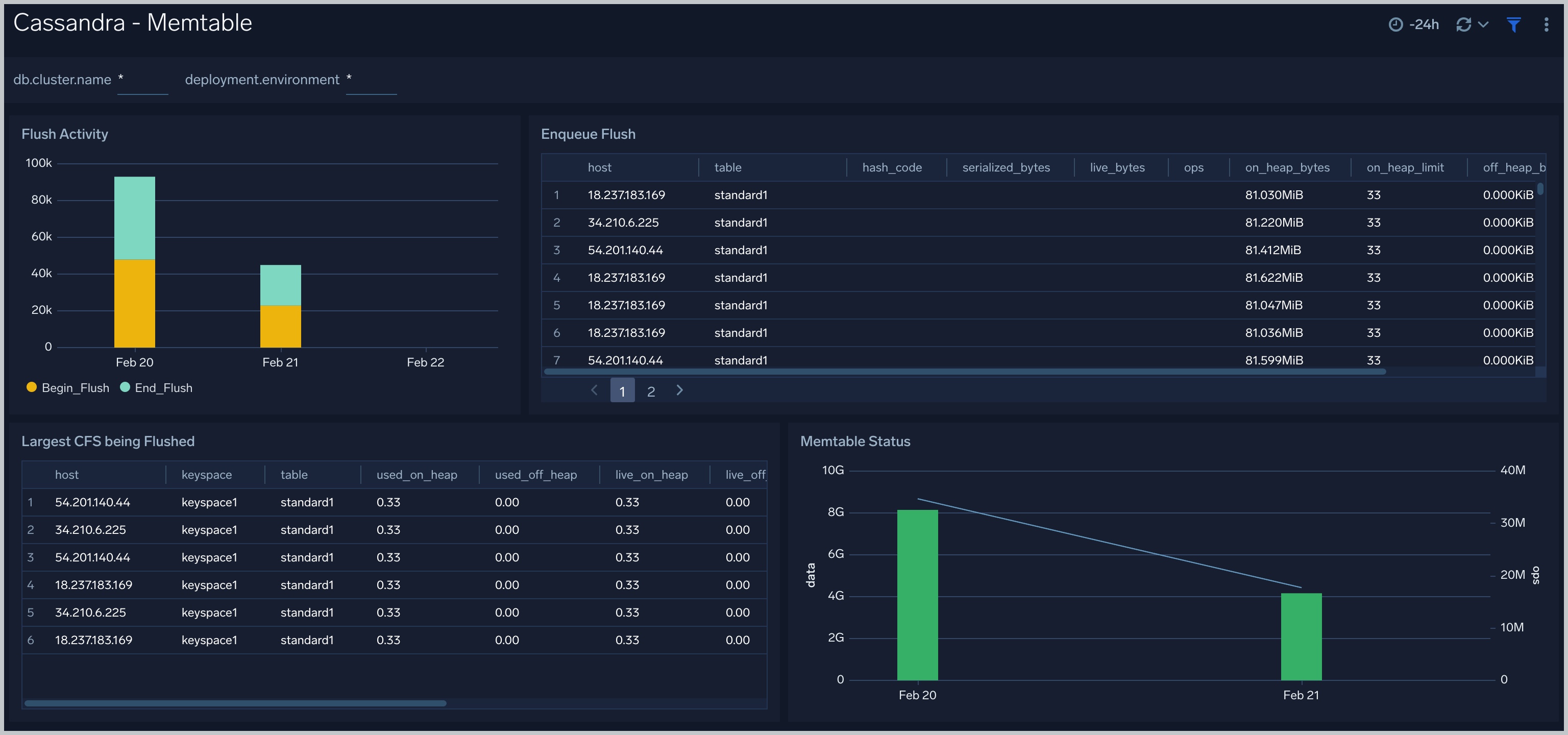The width and height of the screenshot is (1568, 735).
Task: Click the Enqueue Flush vertical scrollbar thumb
Action: (x=1540, y=189)
